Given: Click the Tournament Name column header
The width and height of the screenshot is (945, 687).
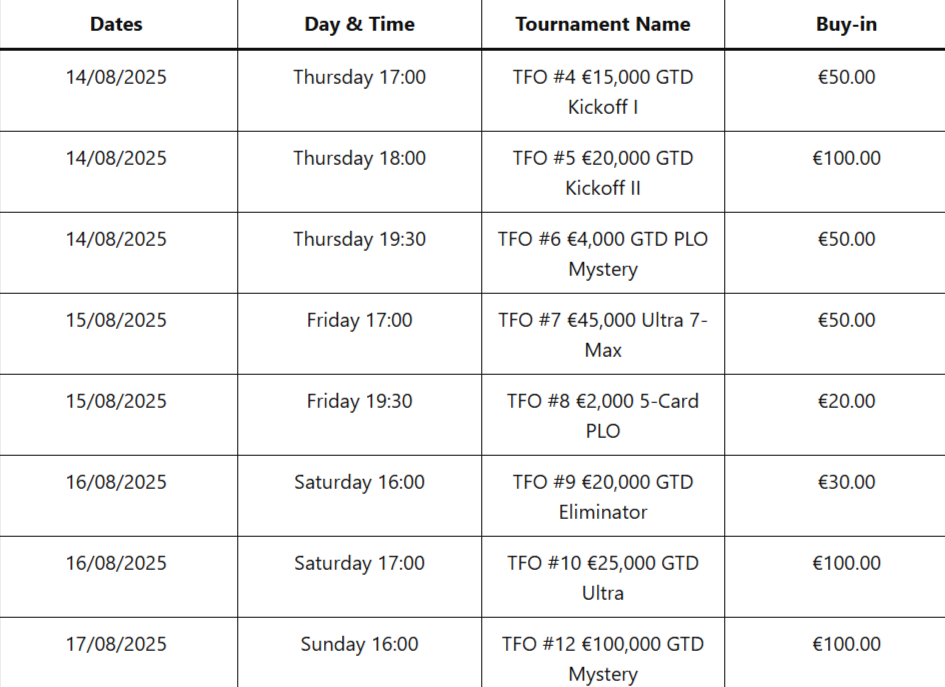Looking at the screenshot, I should (x=603, y=24).
